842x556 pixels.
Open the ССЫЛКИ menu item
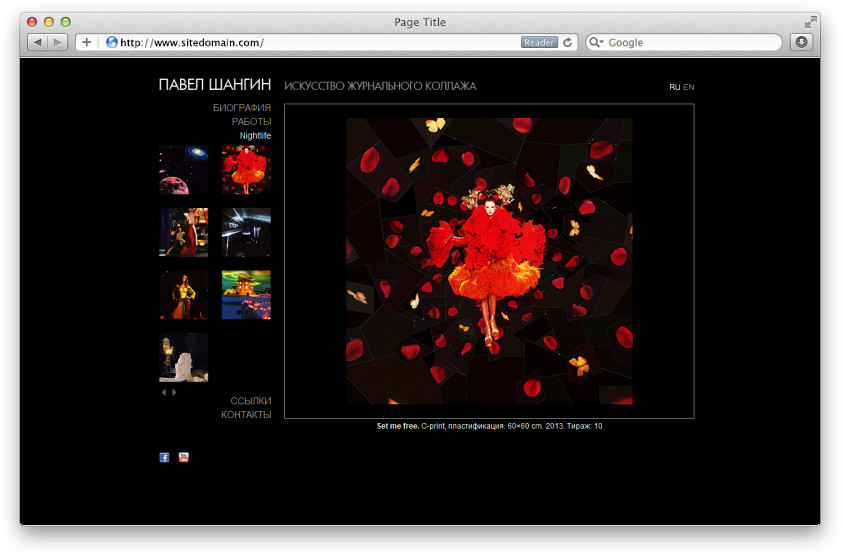[x=251, y=401]
